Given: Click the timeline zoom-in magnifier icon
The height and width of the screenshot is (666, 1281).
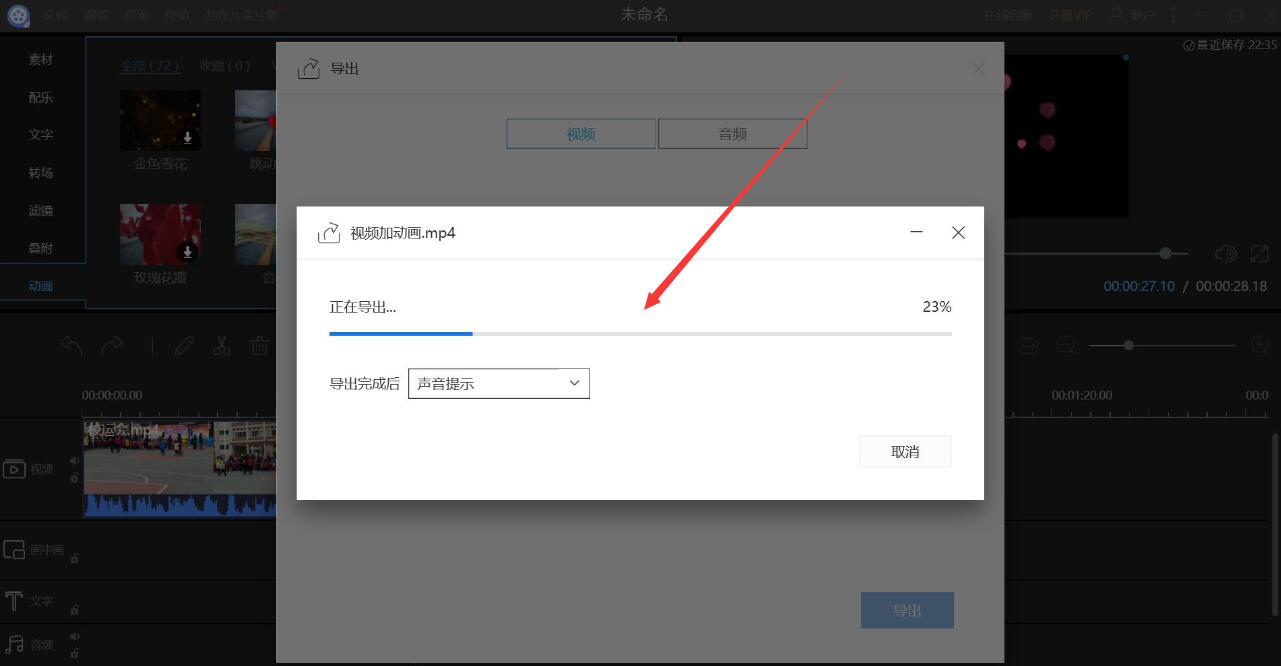Looking at the screenshot, I should 1261,345.
